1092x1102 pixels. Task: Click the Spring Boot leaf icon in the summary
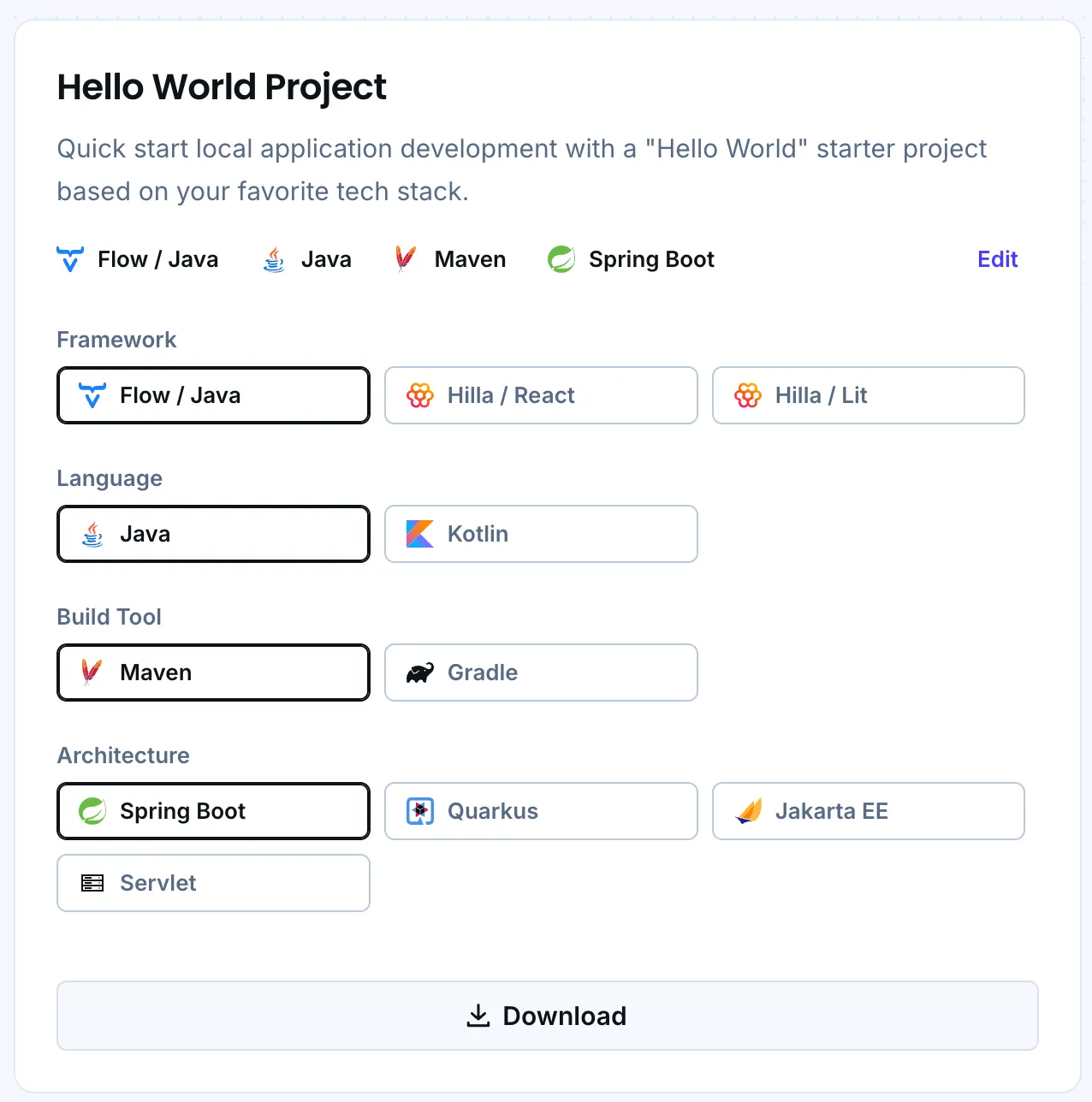pyautogui.click(x=561, y=259)
